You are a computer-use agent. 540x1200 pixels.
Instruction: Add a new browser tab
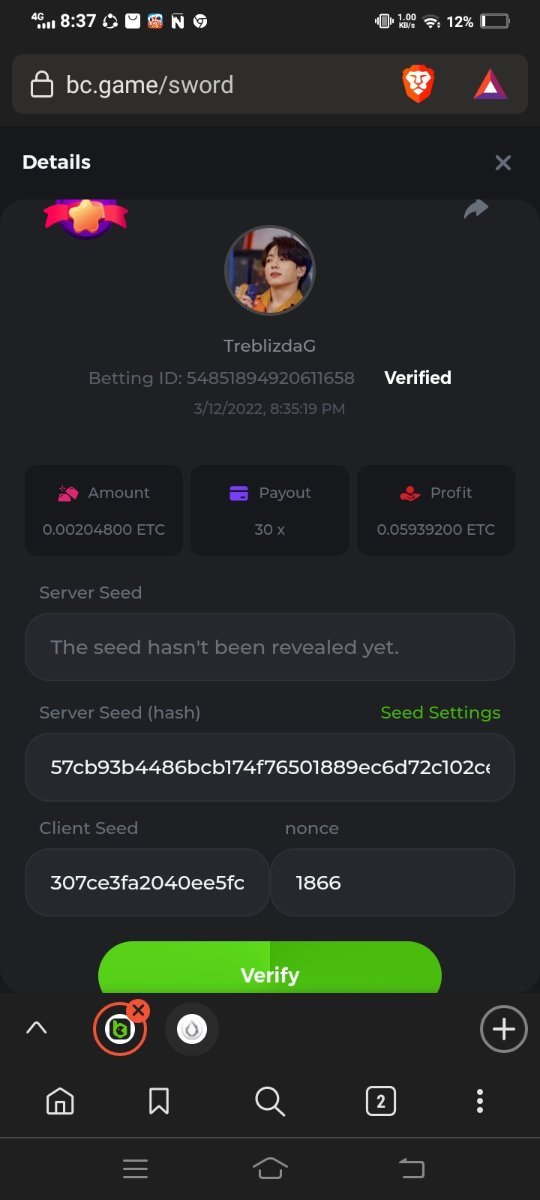(x=504, y=1029)
